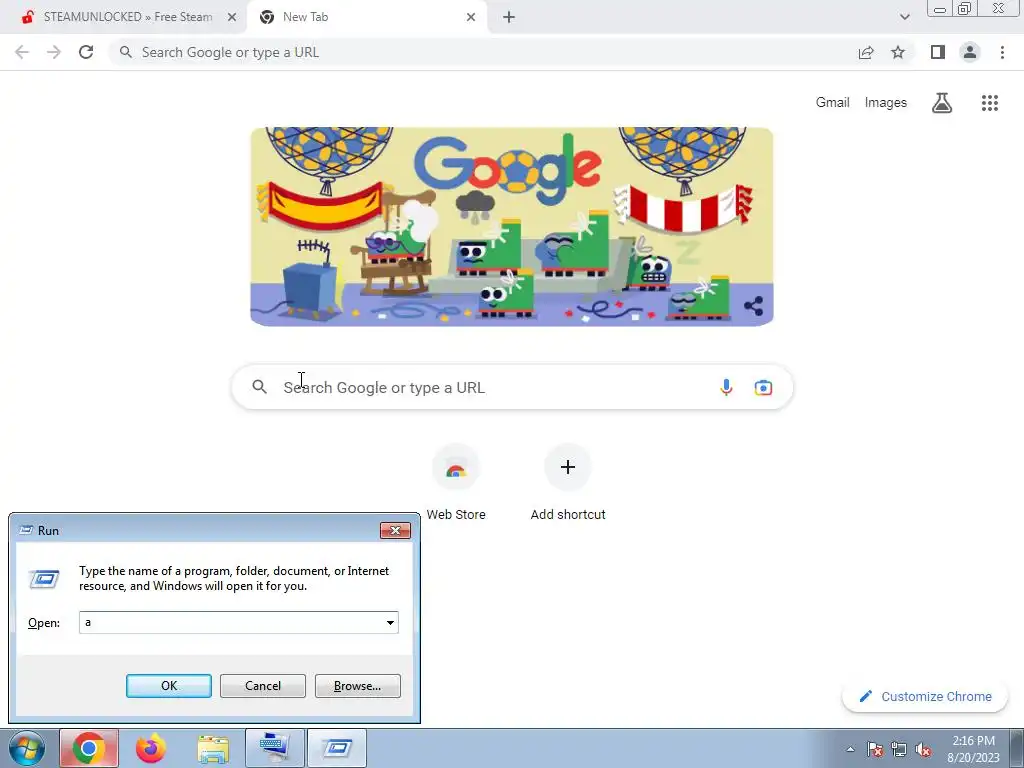Click the Add shortcut plus tile
This screenshot has height=768, width=1024.
pos(568,482)
